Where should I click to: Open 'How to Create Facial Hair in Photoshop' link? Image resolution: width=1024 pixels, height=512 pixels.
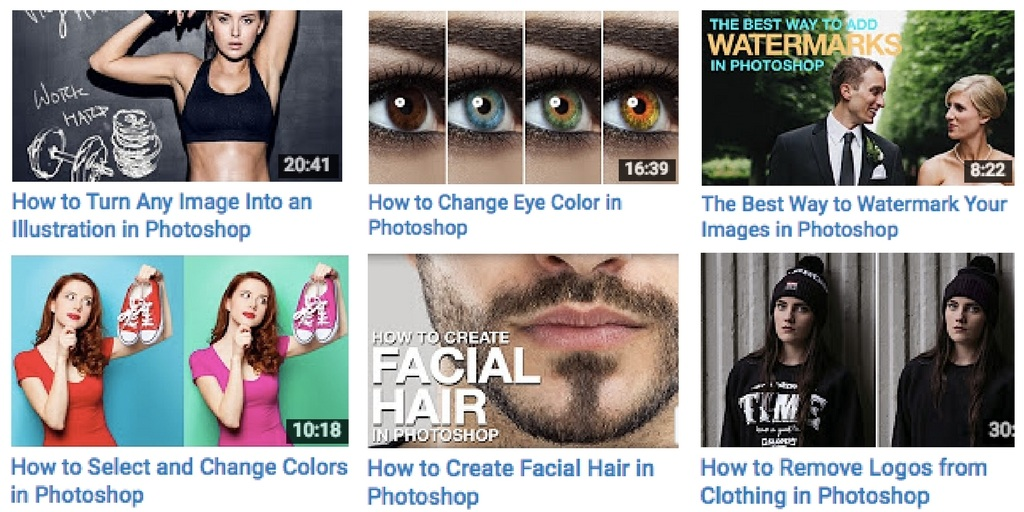(510, 481)
